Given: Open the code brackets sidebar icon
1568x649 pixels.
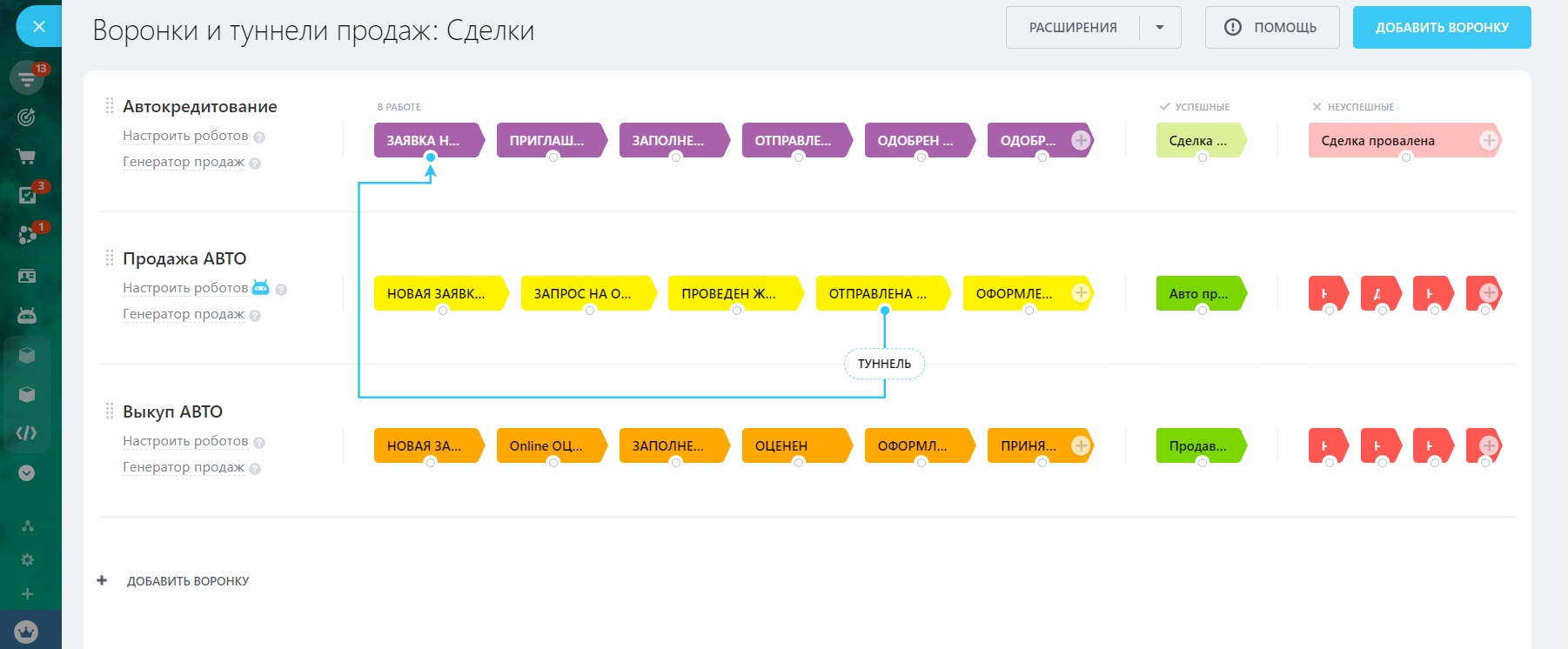Looking at the screenshot, I should coord(27,432).
